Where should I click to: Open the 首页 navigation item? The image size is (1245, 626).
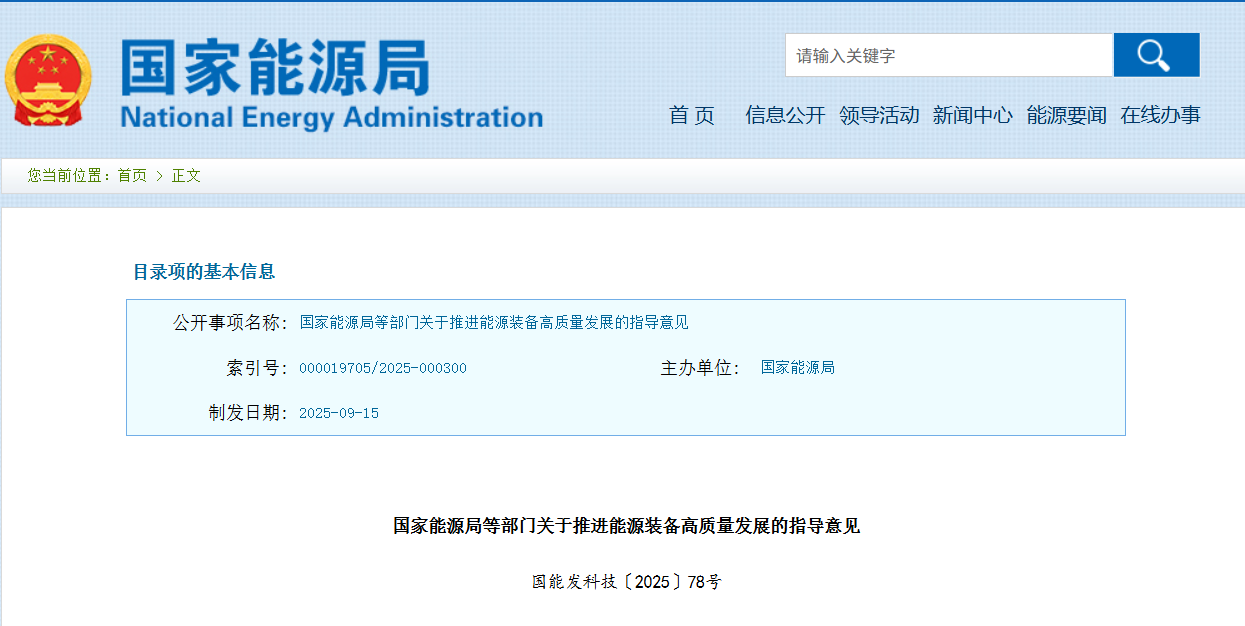tap(692, 116)
